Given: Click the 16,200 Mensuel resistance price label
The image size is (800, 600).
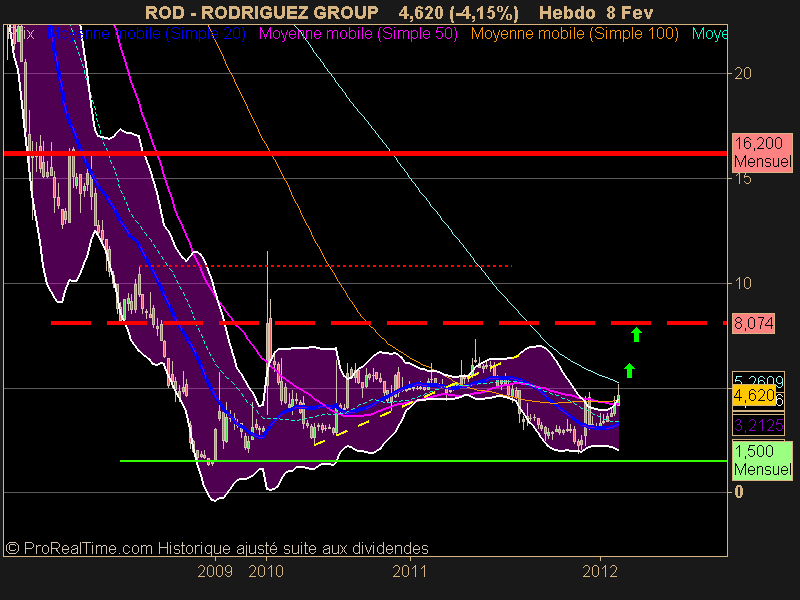Looking at the screenshot, I should (763, 153).
